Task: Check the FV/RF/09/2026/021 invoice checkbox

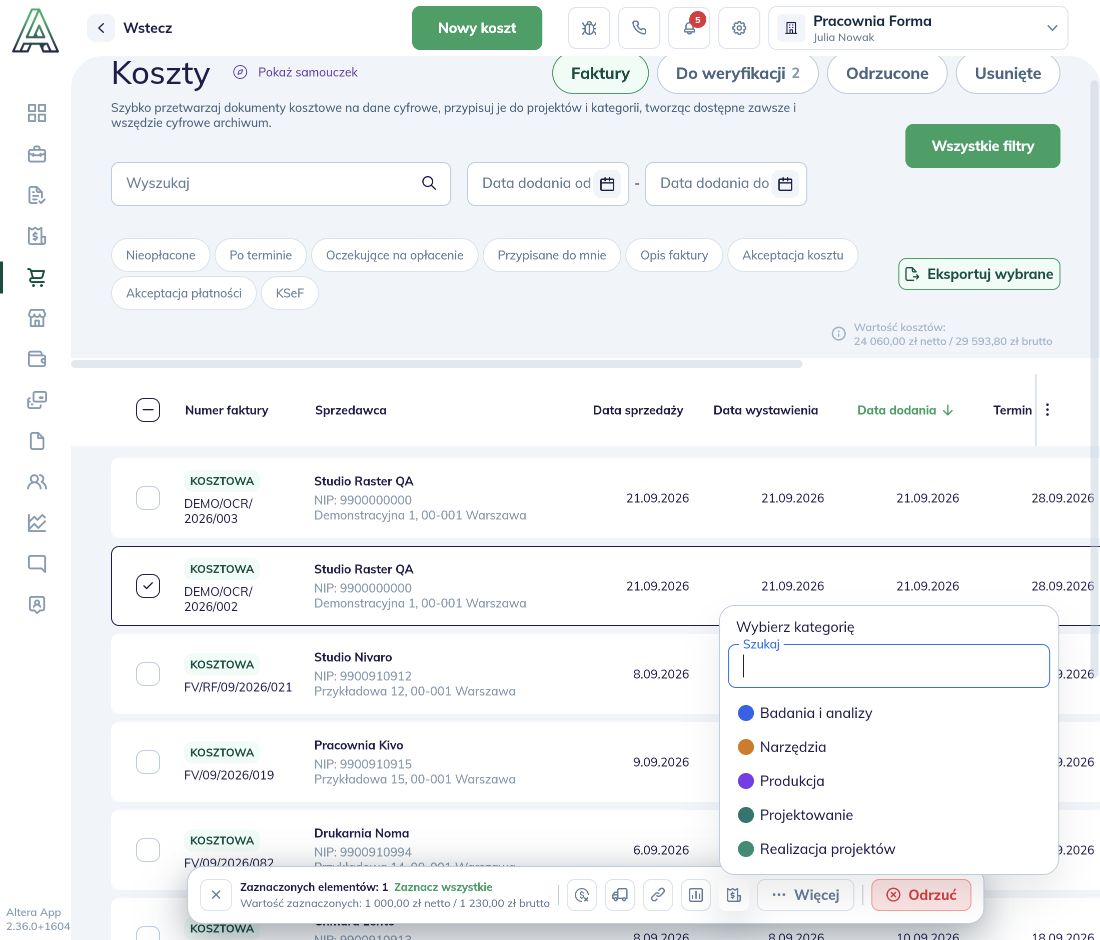Action: click(x=148, y=673)
